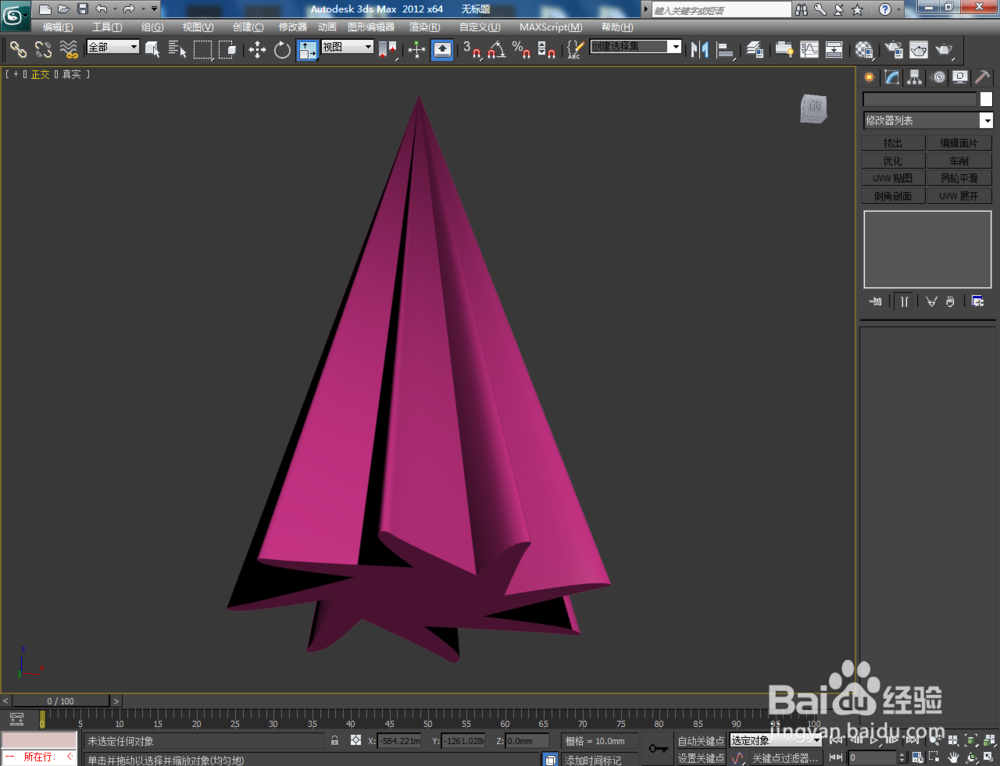
Task: Click the Mirror tool icon
Action: click(x=700, y=49)
